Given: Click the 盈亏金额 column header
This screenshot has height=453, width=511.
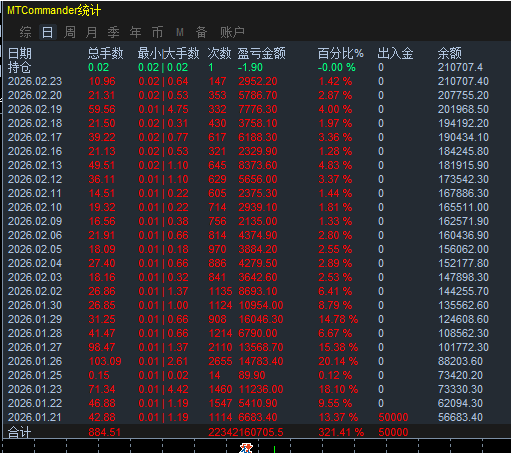Looking at the screenshot, I should [x=261, y=53].
